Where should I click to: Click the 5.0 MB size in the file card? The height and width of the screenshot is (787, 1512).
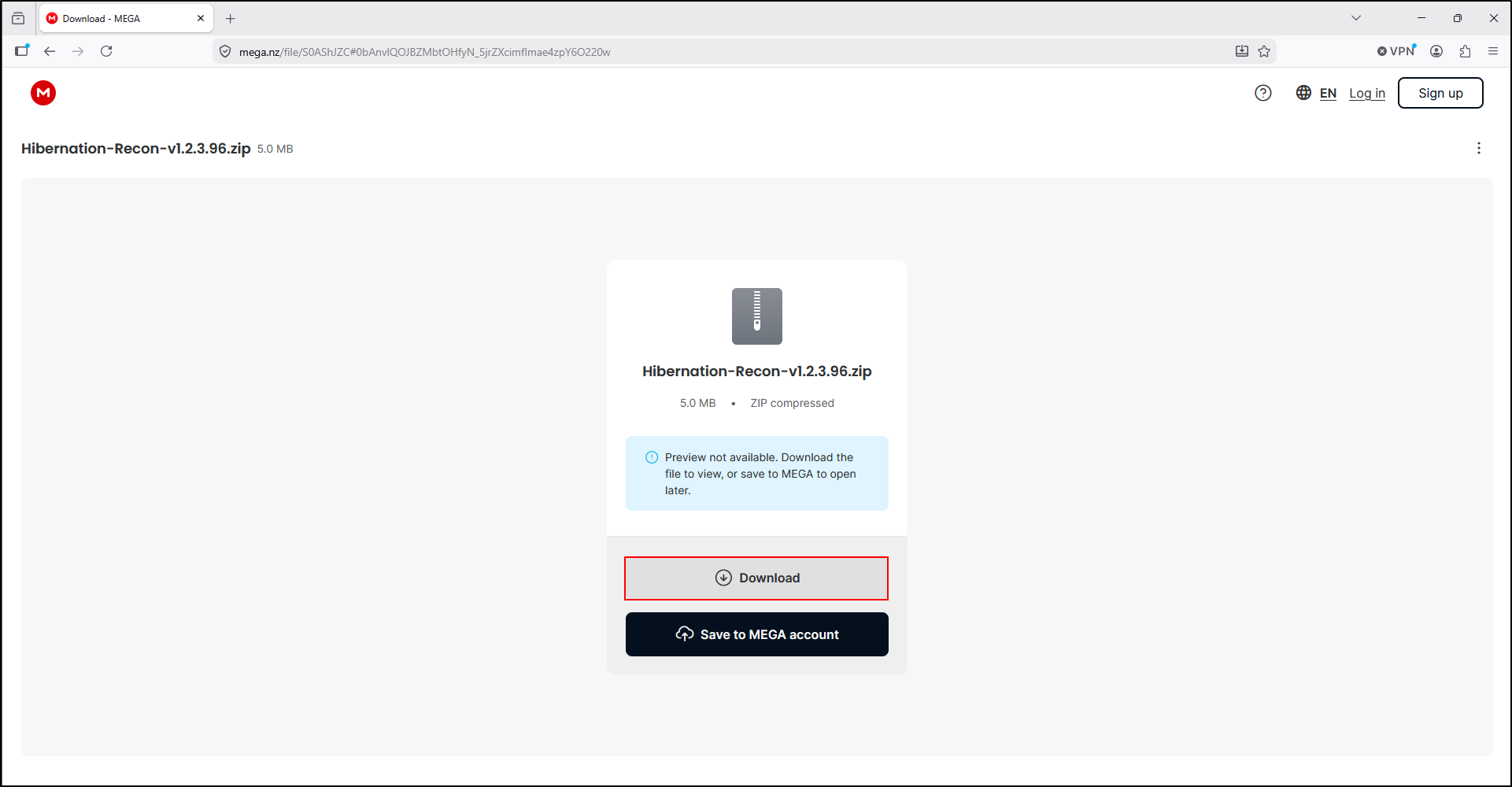click(x=698, y=403)
